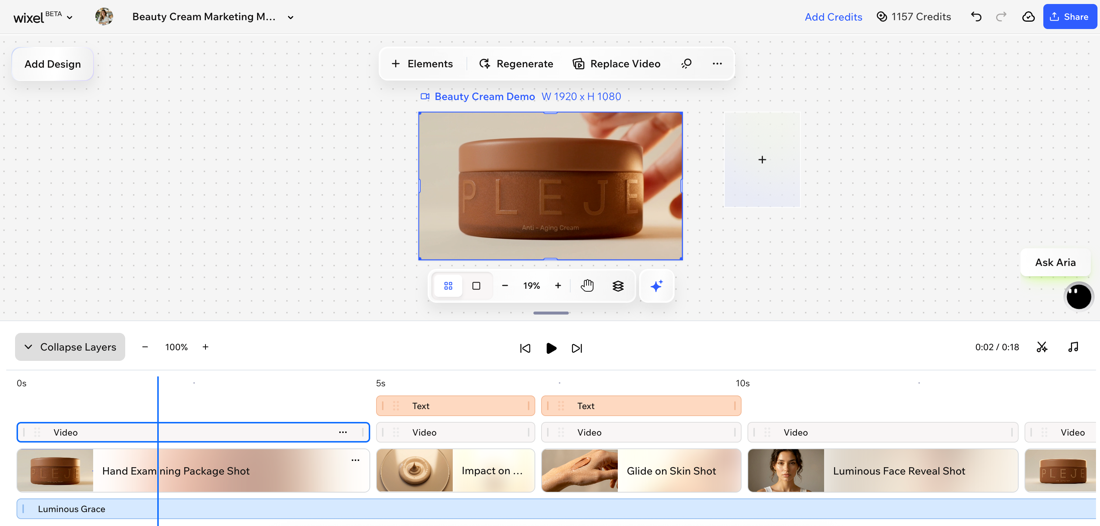The height and width of the screenshot is (526, 1100).
Task: Click the cloud save status icon
Action: 1028,17
